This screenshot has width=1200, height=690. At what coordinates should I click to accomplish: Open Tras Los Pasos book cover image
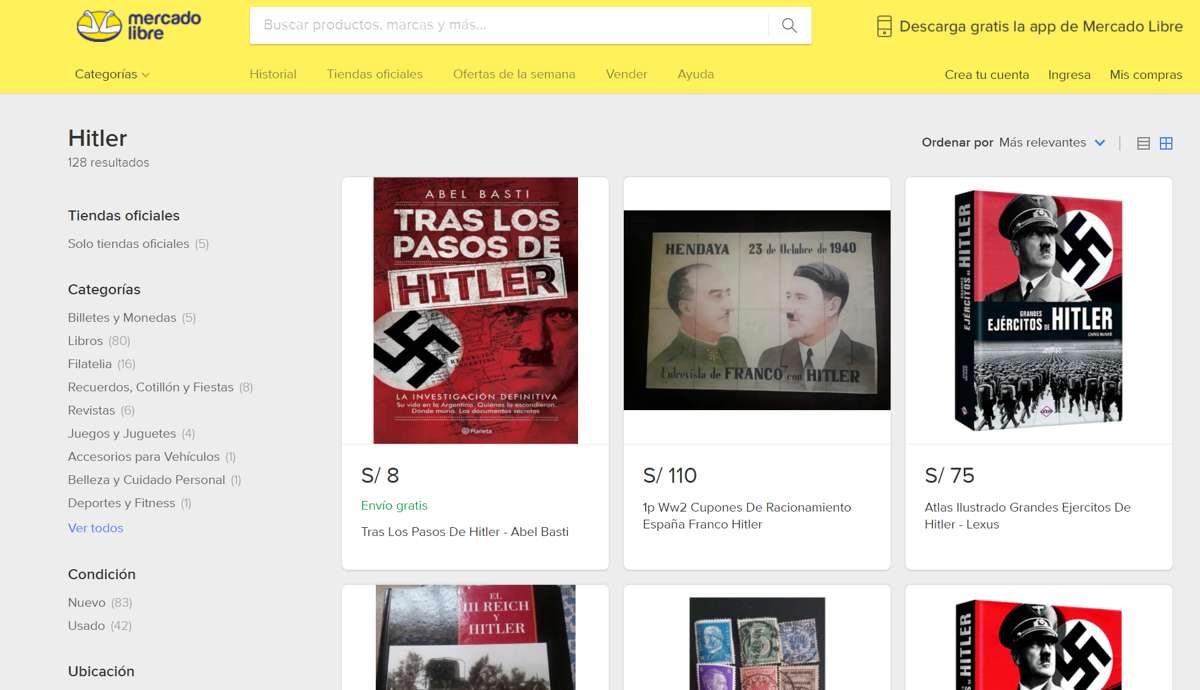tap(475, 311)
